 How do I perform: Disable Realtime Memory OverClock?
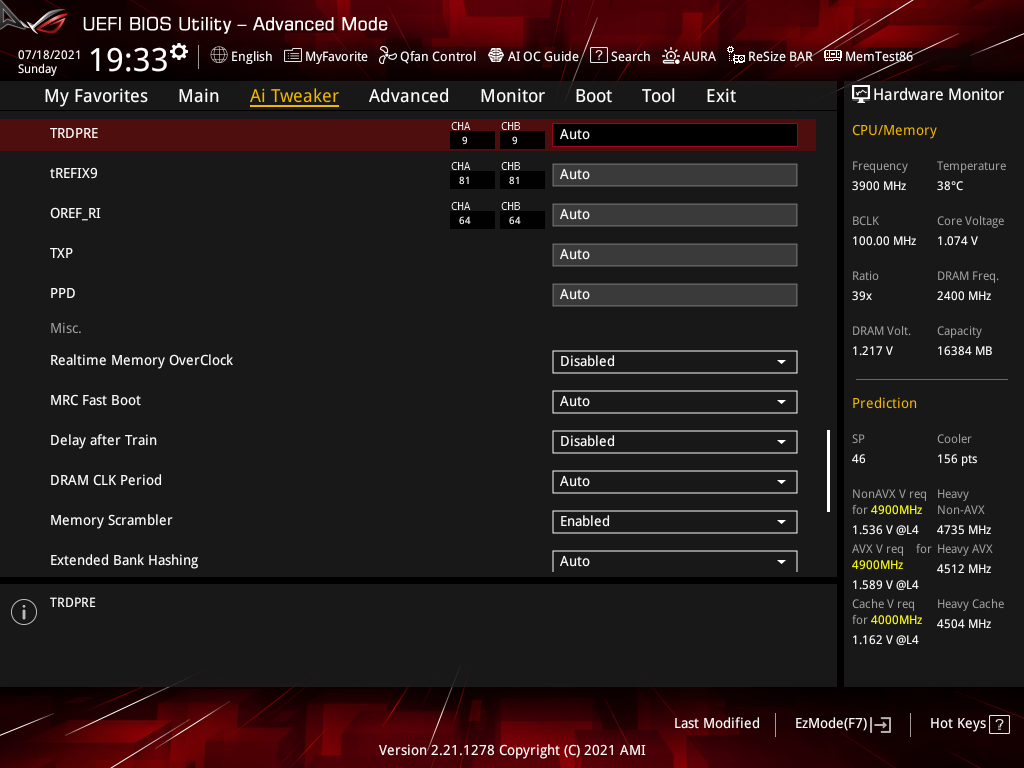[674, 361]
